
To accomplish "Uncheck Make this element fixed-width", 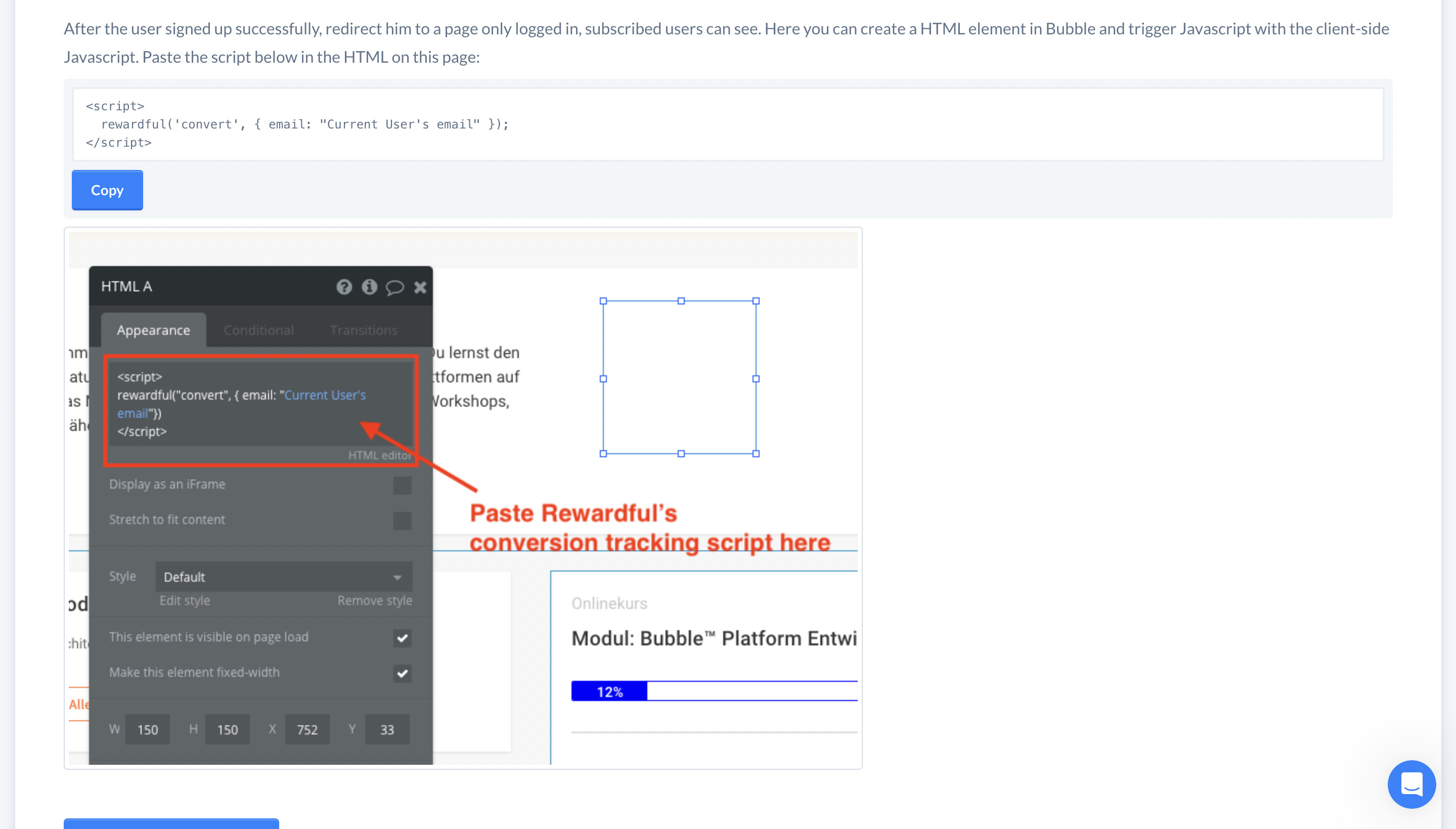I will click(x=402, y=673).
